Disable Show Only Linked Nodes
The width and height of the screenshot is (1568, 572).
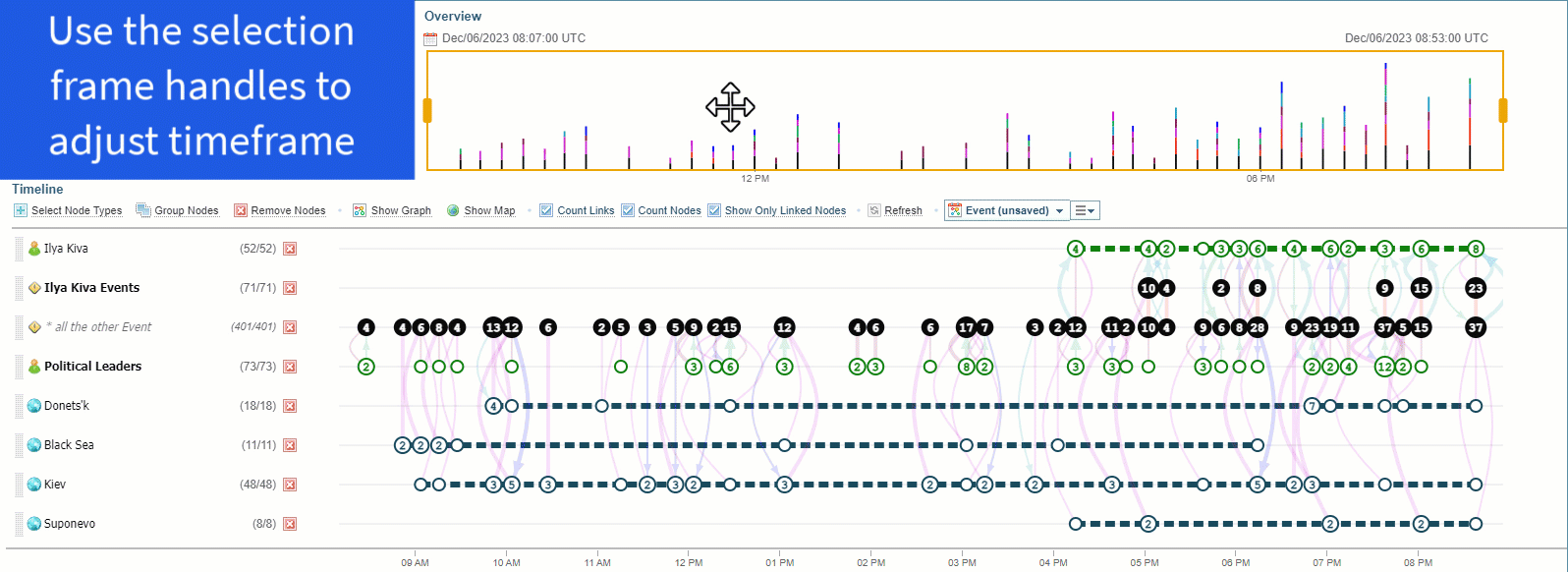(x=714, y=210)
